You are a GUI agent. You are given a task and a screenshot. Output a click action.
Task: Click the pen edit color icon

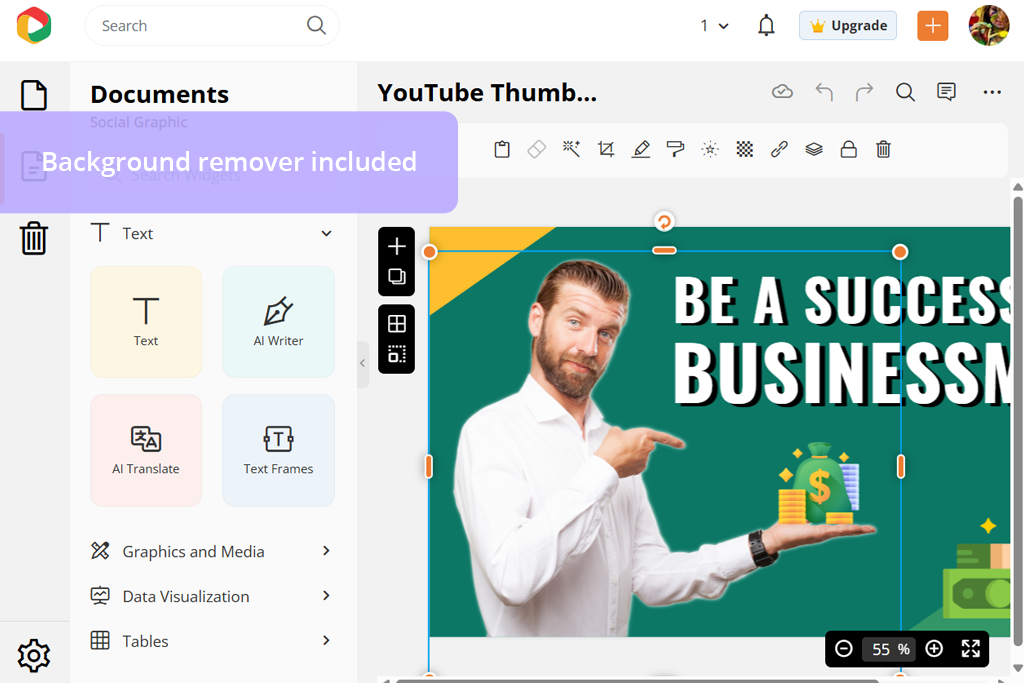pos(641,150)
